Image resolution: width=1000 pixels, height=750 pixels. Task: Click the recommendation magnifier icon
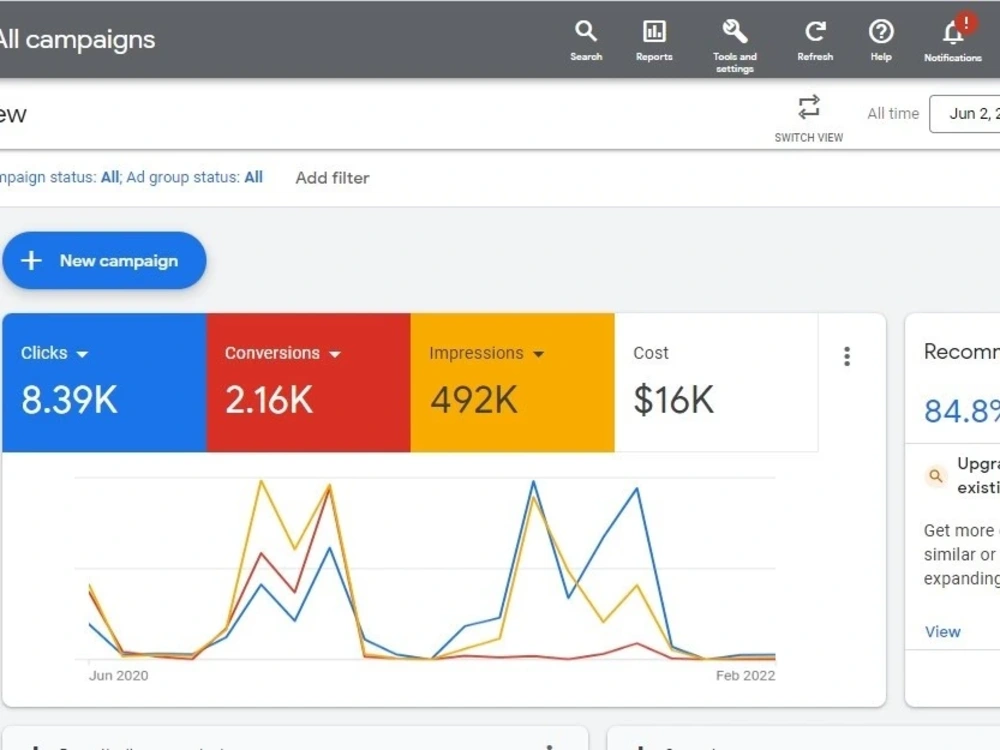pos(936,476)
